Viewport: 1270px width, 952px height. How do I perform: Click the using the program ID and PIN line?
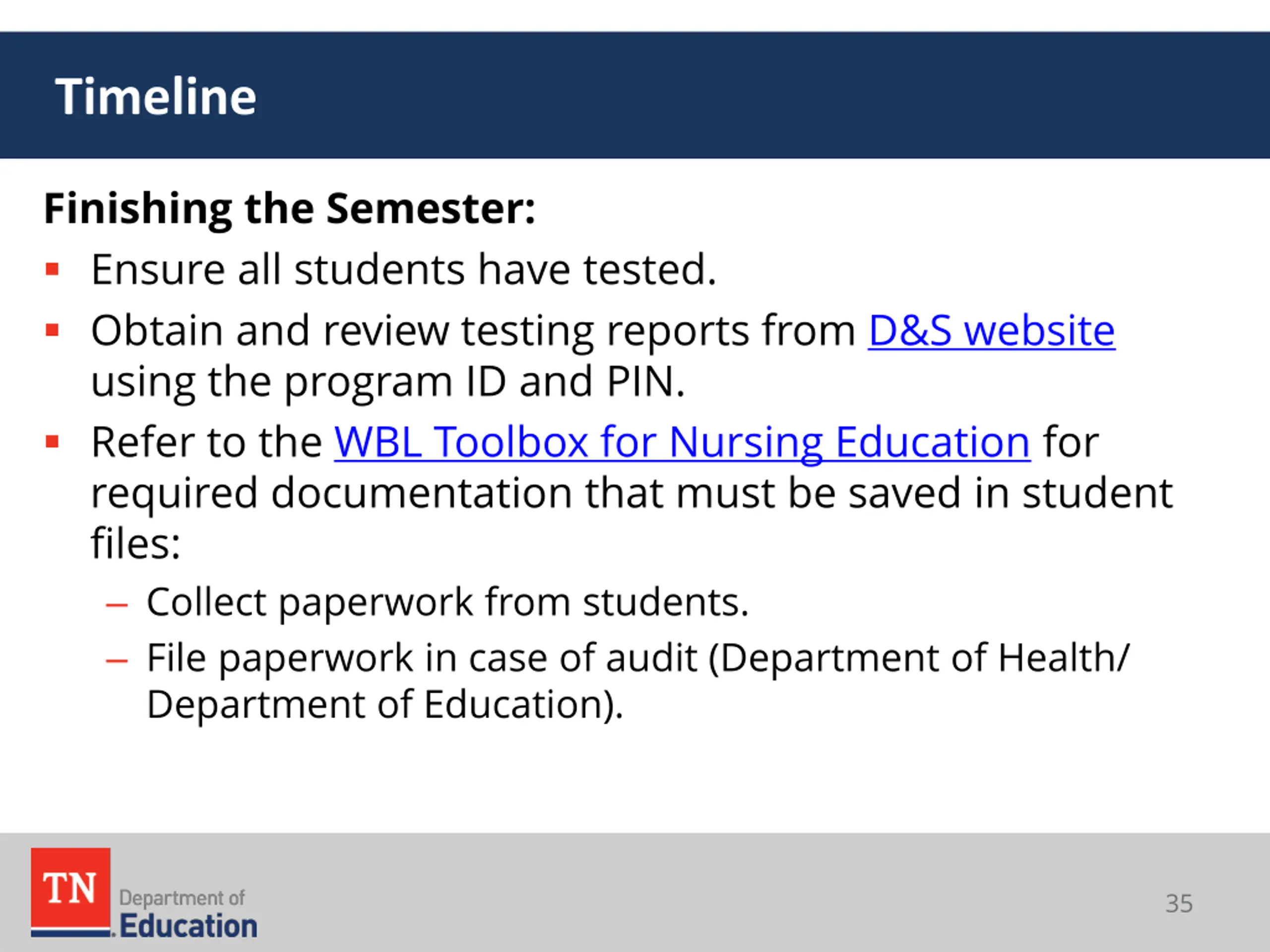tap(388, 382)
